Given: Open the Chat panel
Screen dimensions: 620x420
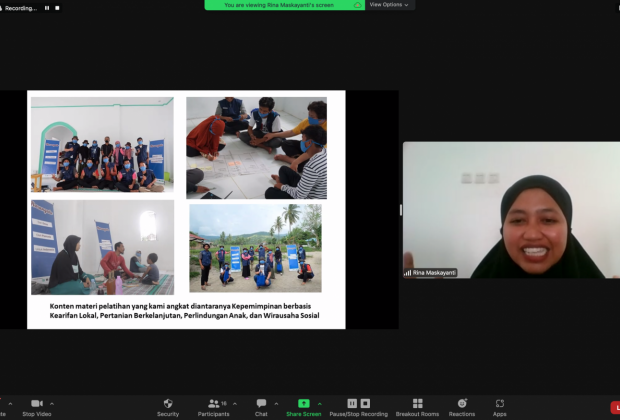Looking at the screenshot, I should 261,403.
